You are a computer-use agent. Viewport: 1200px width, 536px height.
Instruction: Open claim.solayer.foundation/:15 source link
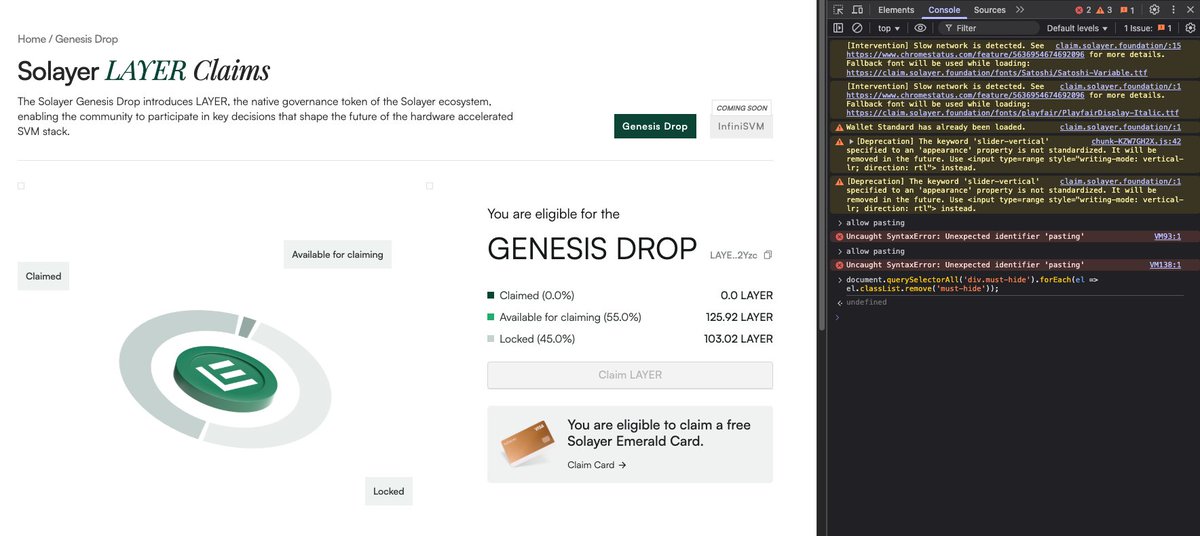[x=1118, y=46]
